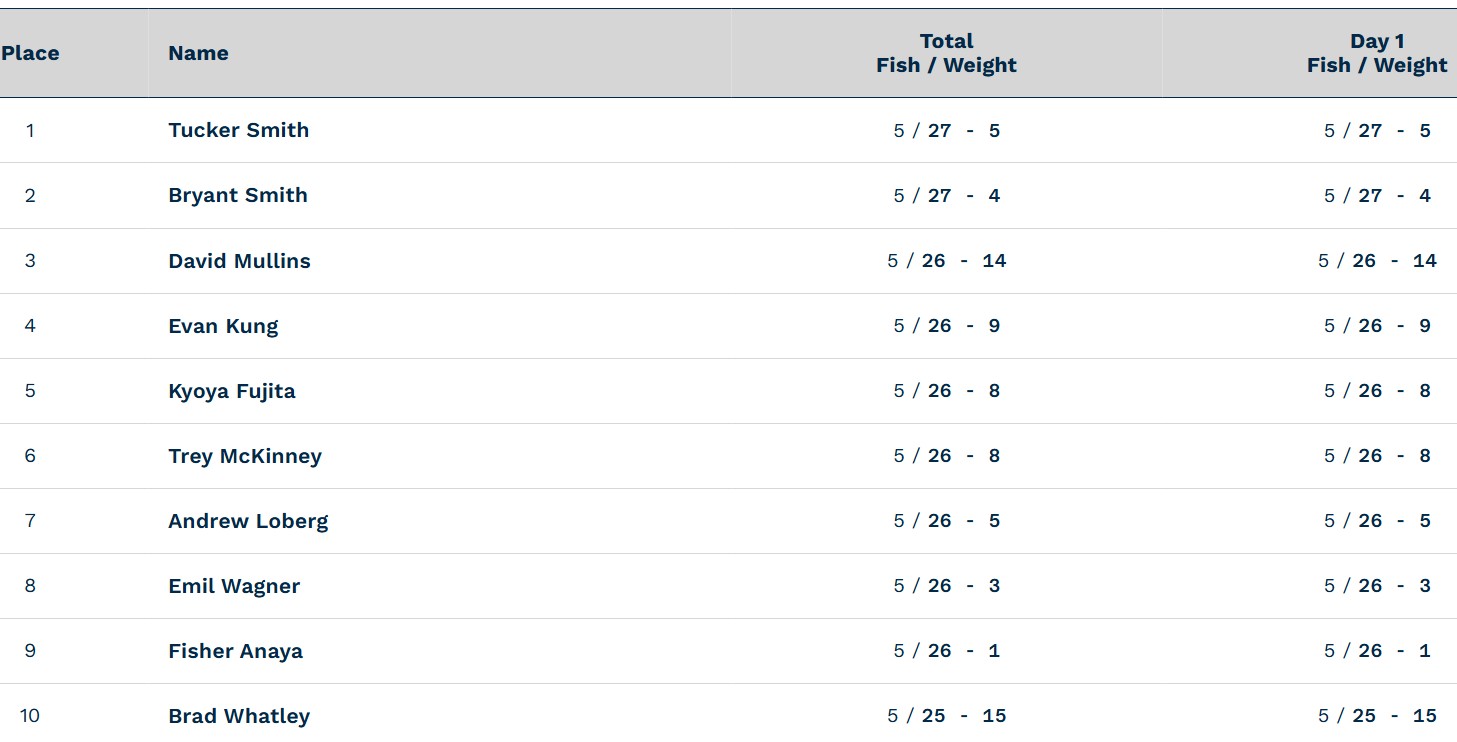Sort by Total Fish / Weight header

pos(946,53)
